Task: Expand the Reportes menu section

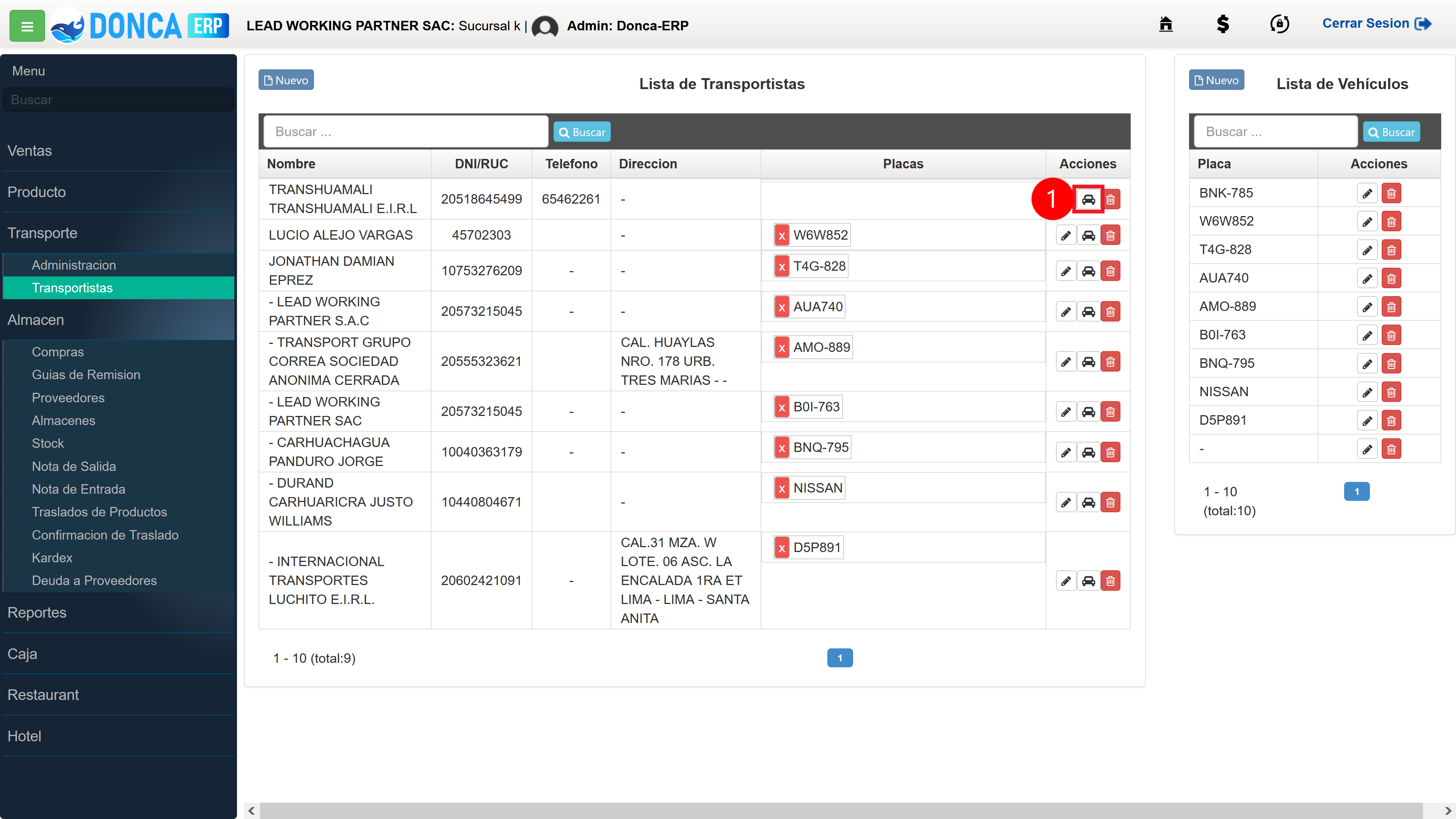Action: click(x=118, y=613)
